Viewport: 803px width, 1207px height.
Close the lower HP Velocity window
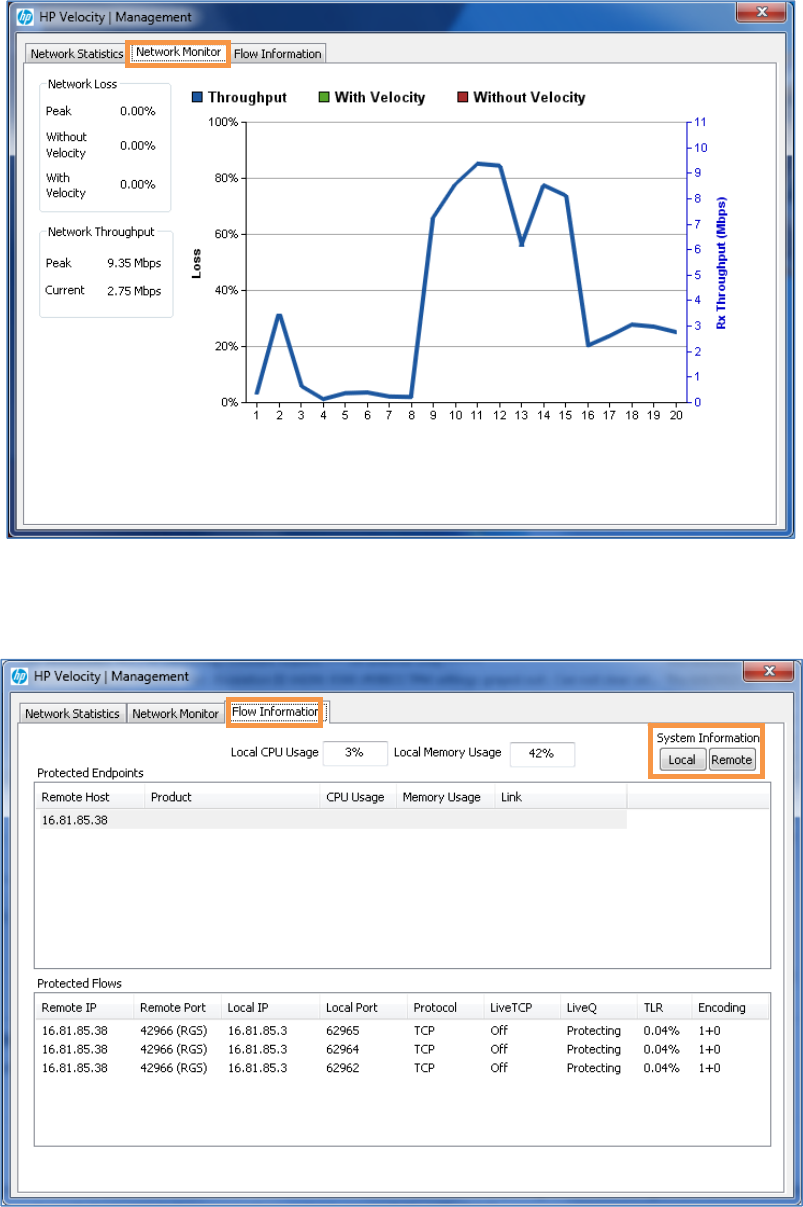click(769, 670)
